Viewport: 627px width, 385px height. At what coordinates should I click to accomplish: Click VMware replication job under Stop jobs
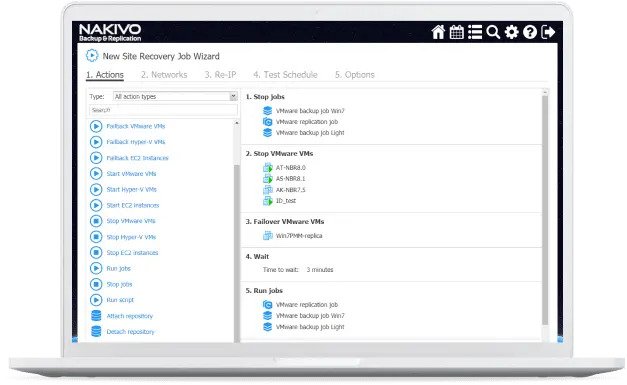point(307,122)
